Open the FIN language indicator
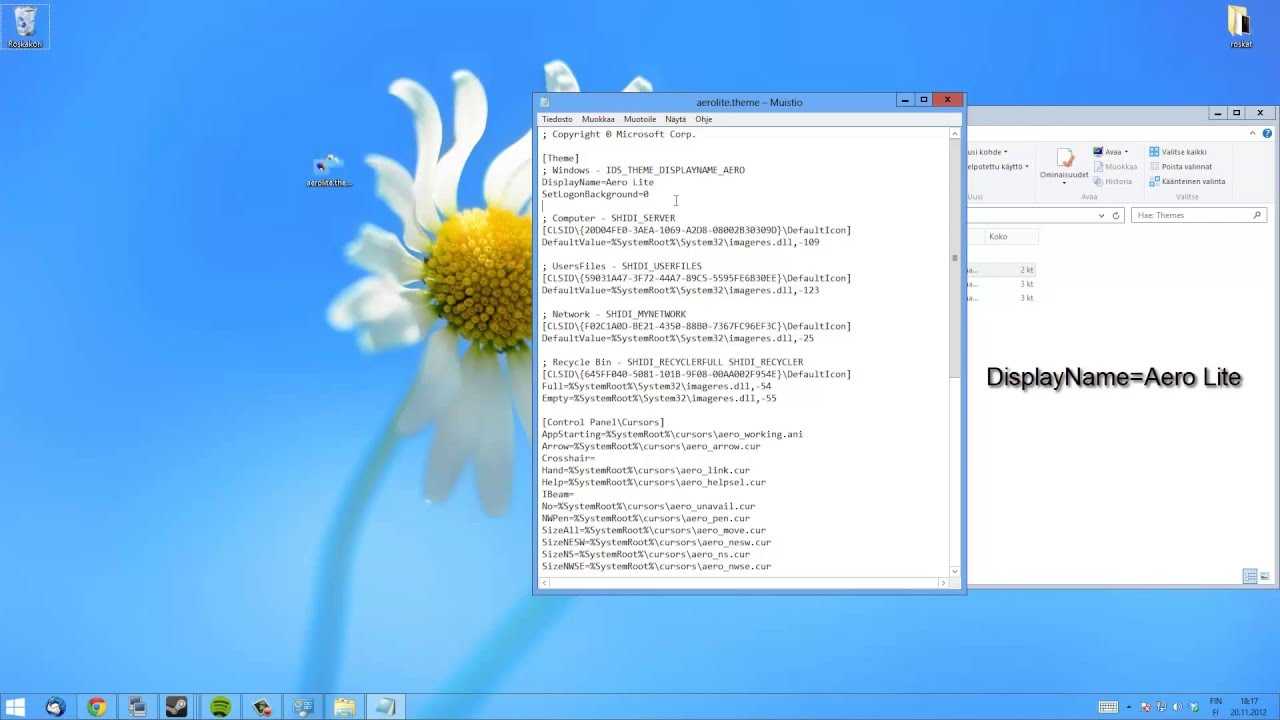This screenshot has height=720, width=1280. [1216, 707]
